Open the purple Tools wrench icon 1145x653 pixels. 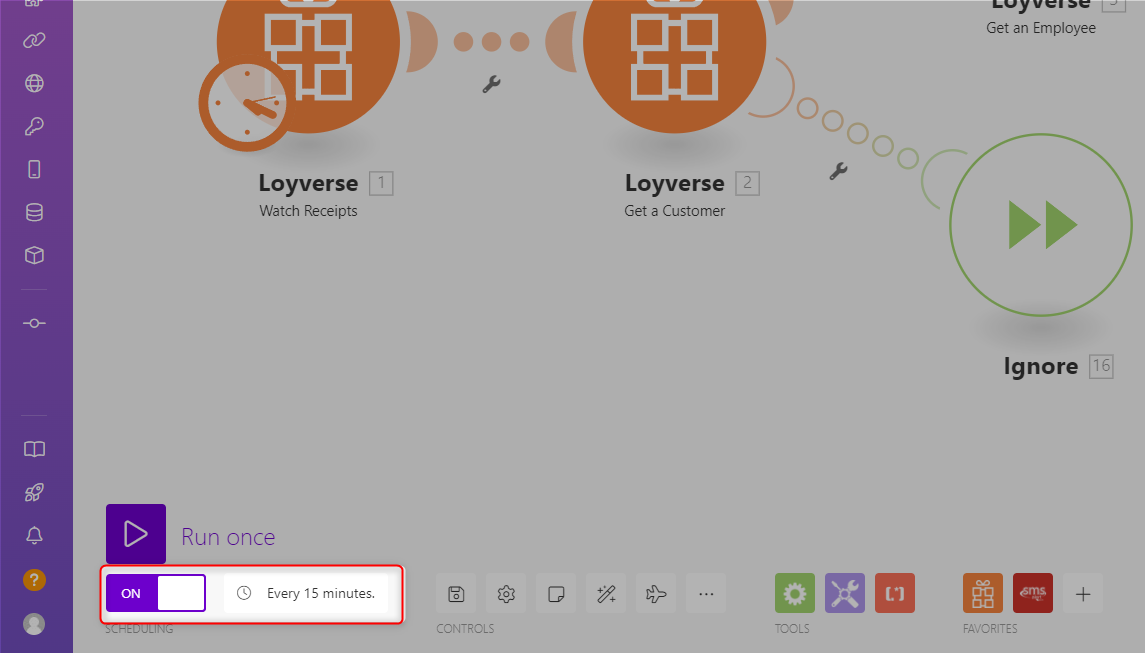844,594
